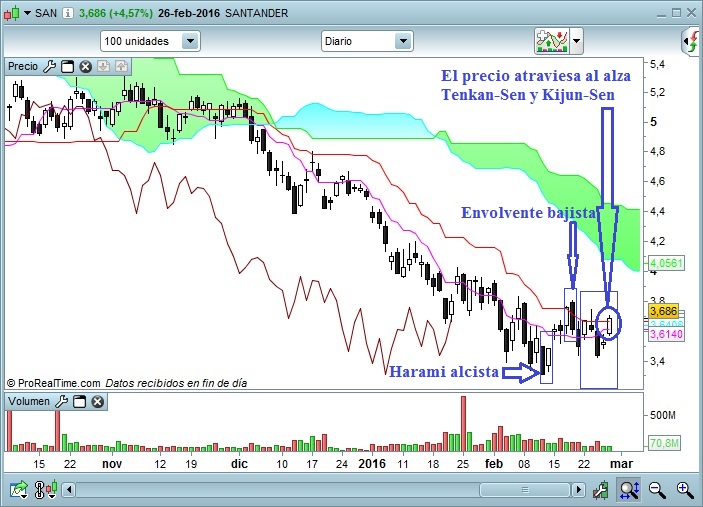The height and width of the screenshot is (507, 703).
Task: Select the zoom fit magnifier tool
Action: (629, 490)
